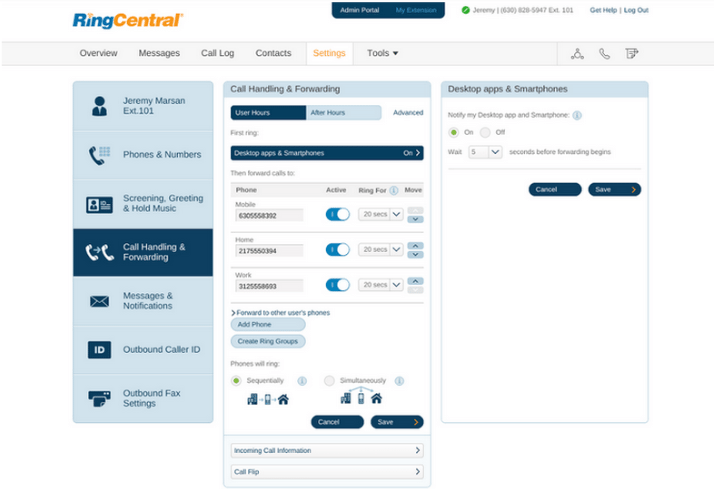714x489 pixels.
Task: Click the Outbound Caller ID badge icon
Action: 99,350
